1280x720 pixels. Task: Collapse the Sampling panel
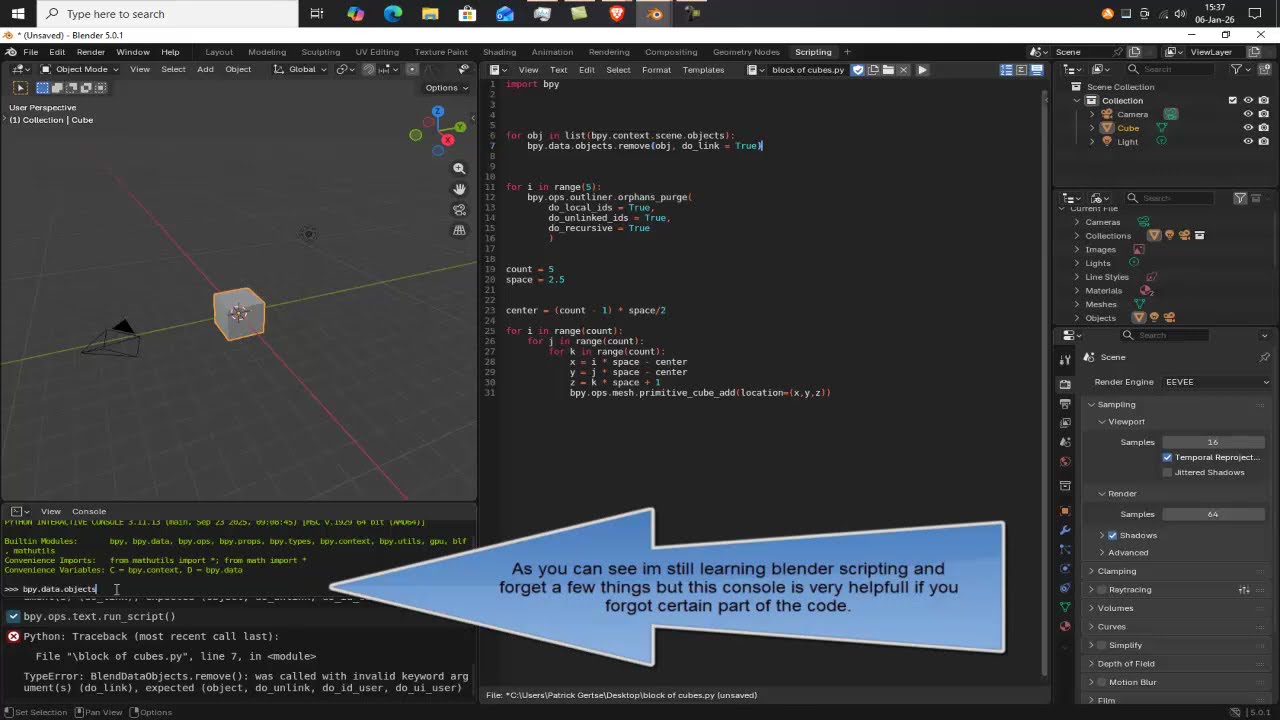click(x=1116, y=404)
